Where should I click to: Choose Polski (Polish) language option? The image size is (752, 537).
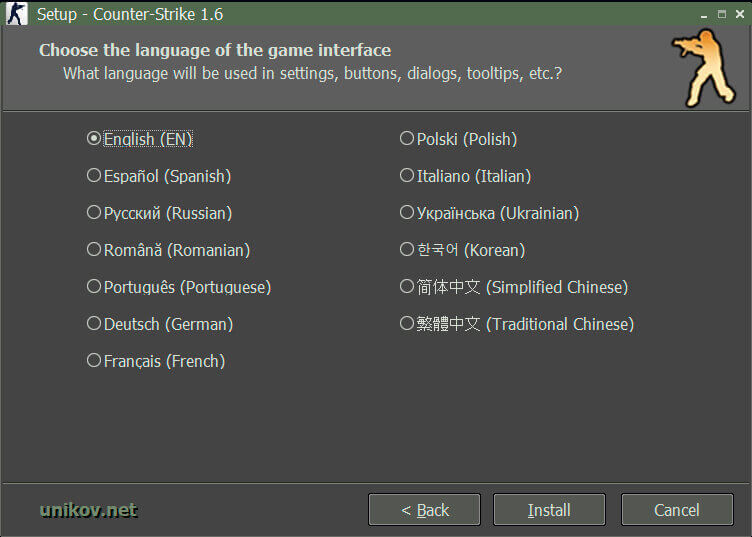407,139
